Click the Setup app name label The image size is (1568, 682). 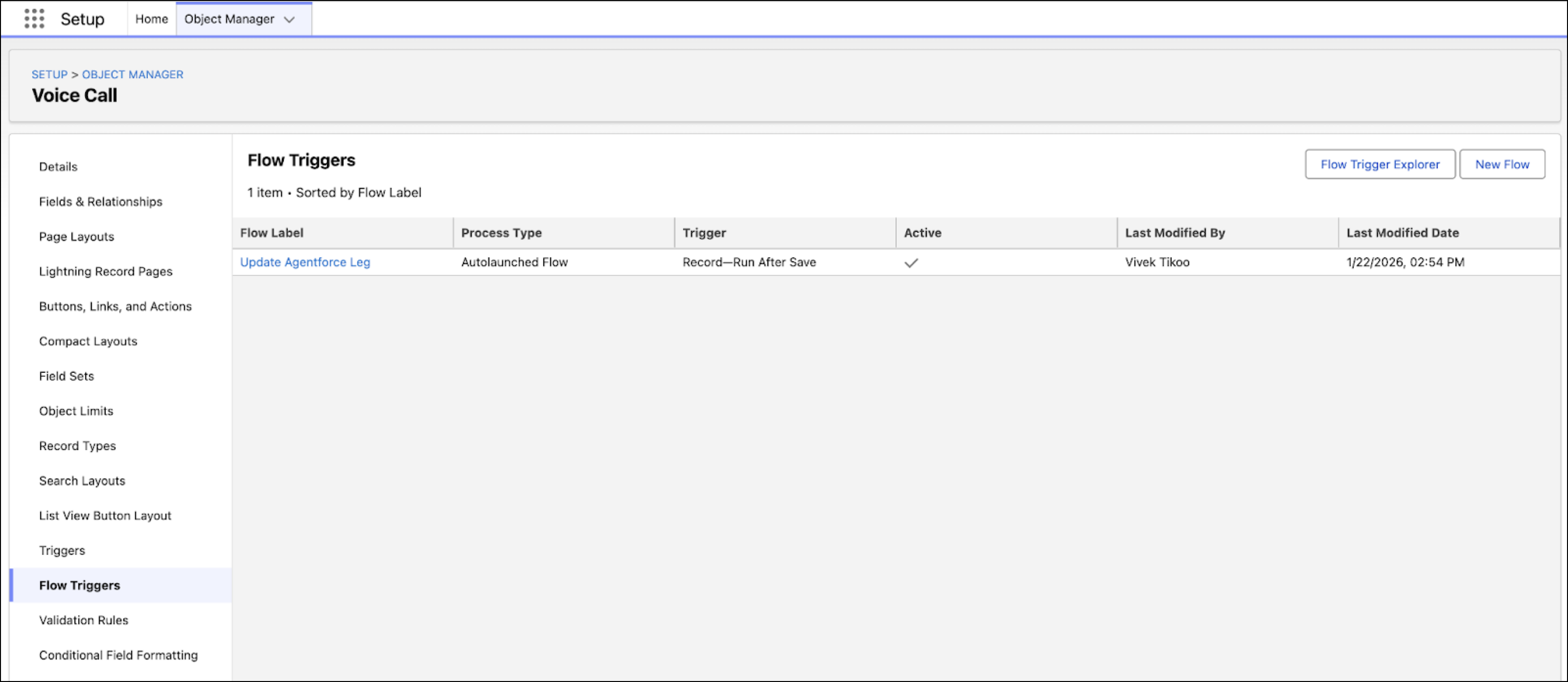tap(83, 19)
